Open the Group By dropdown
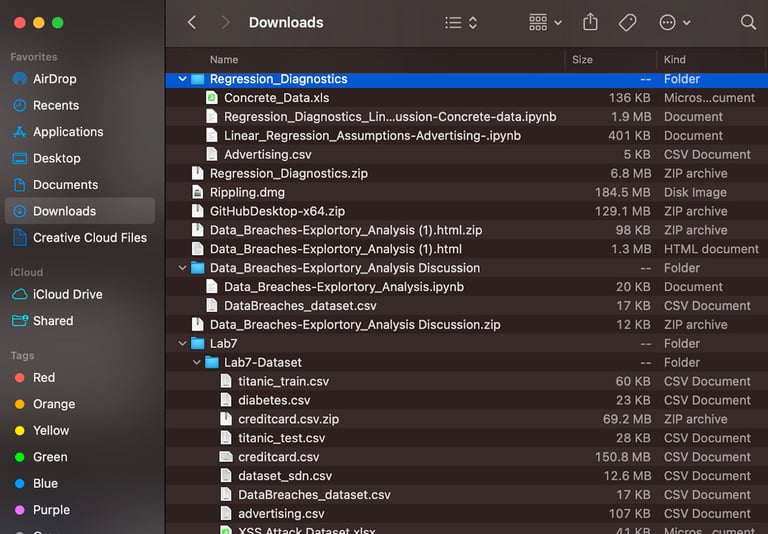 click(545, 22)
